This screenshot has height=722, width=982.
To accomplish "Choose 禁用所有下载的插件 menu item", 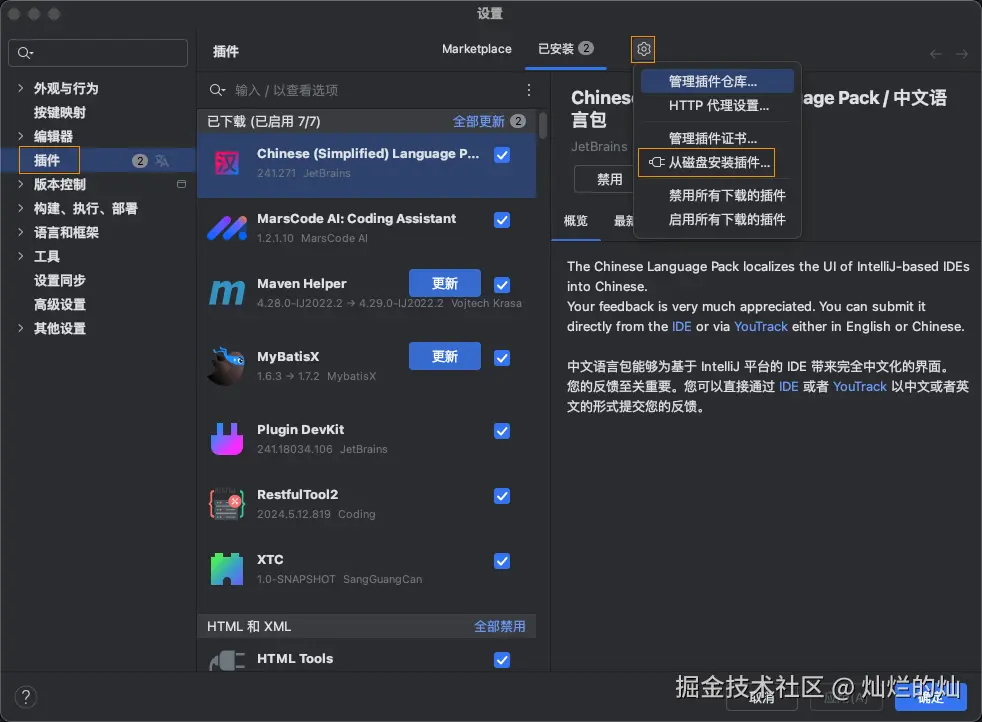I will (717, 195).
